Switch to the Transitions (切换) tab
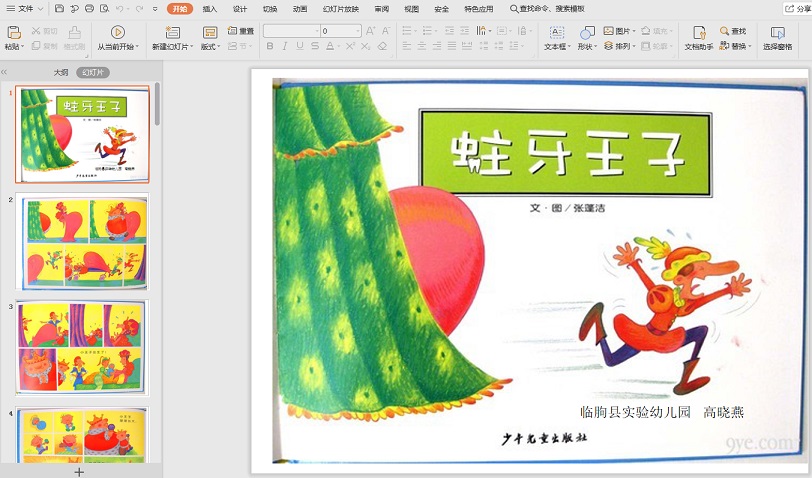 pyautogui.click(x=270, y=9)
